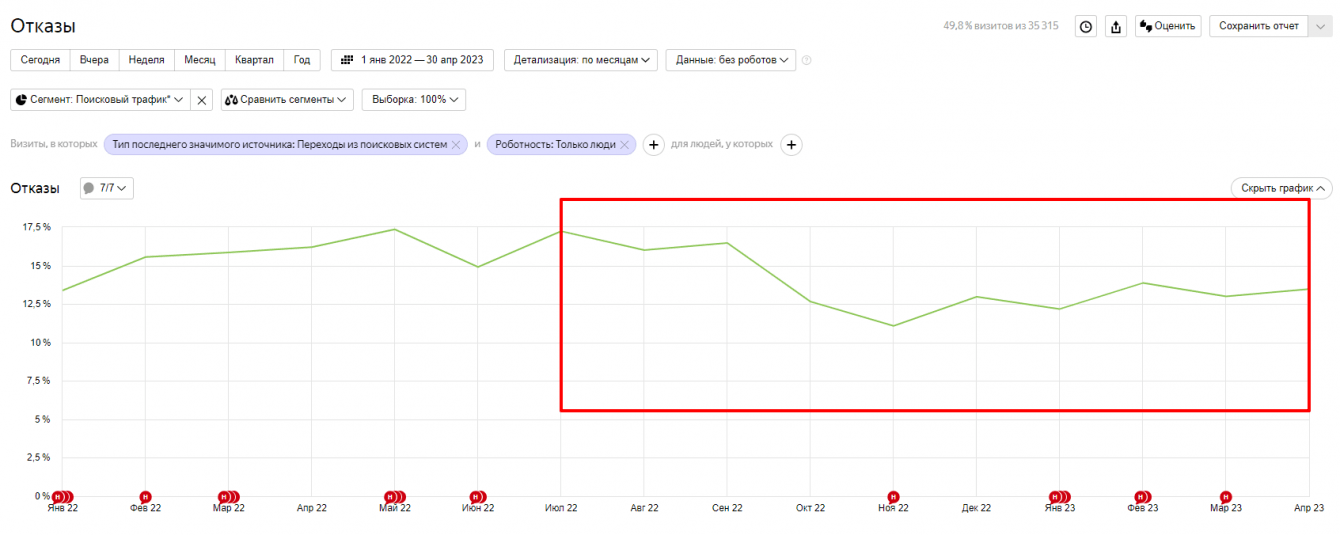Viewport: 1340px width, 535px height.
Task: Click the 12,5 % y-axis label
Action: [x=36, y=304]
